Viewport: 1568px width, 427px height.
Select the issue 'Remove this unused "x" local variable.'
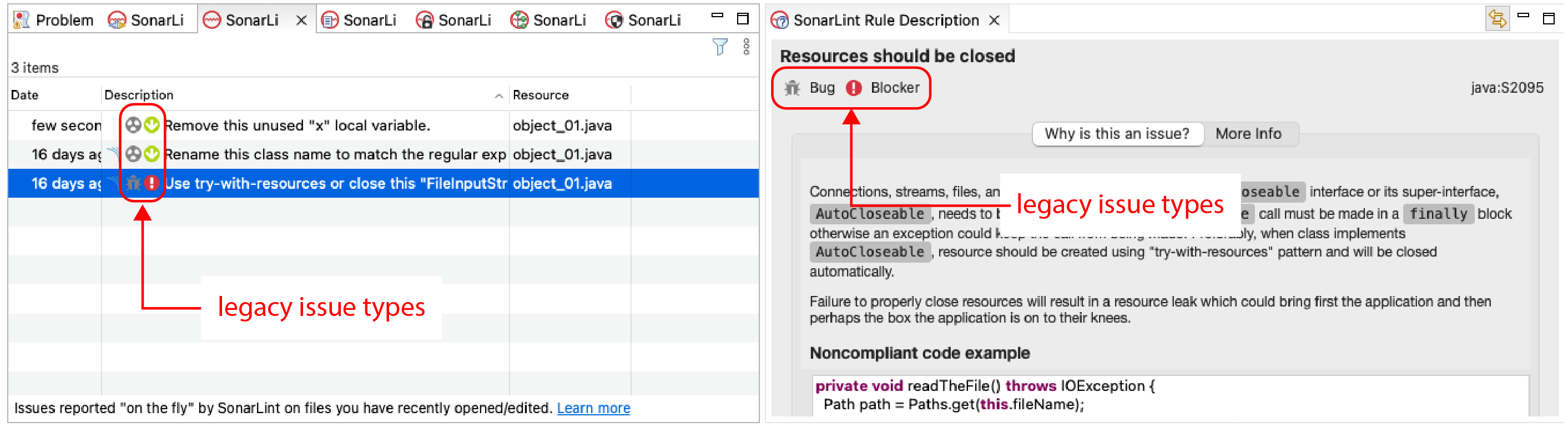coord(298,125)
